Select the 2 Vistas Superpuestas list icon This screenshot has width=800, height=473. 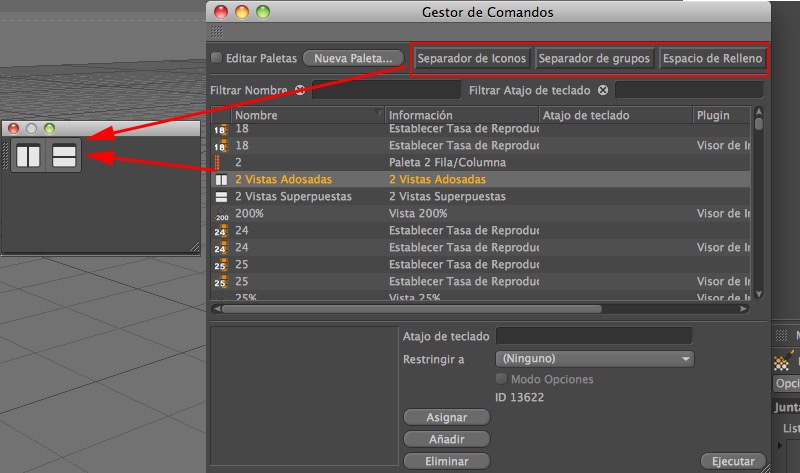point(221,197)
